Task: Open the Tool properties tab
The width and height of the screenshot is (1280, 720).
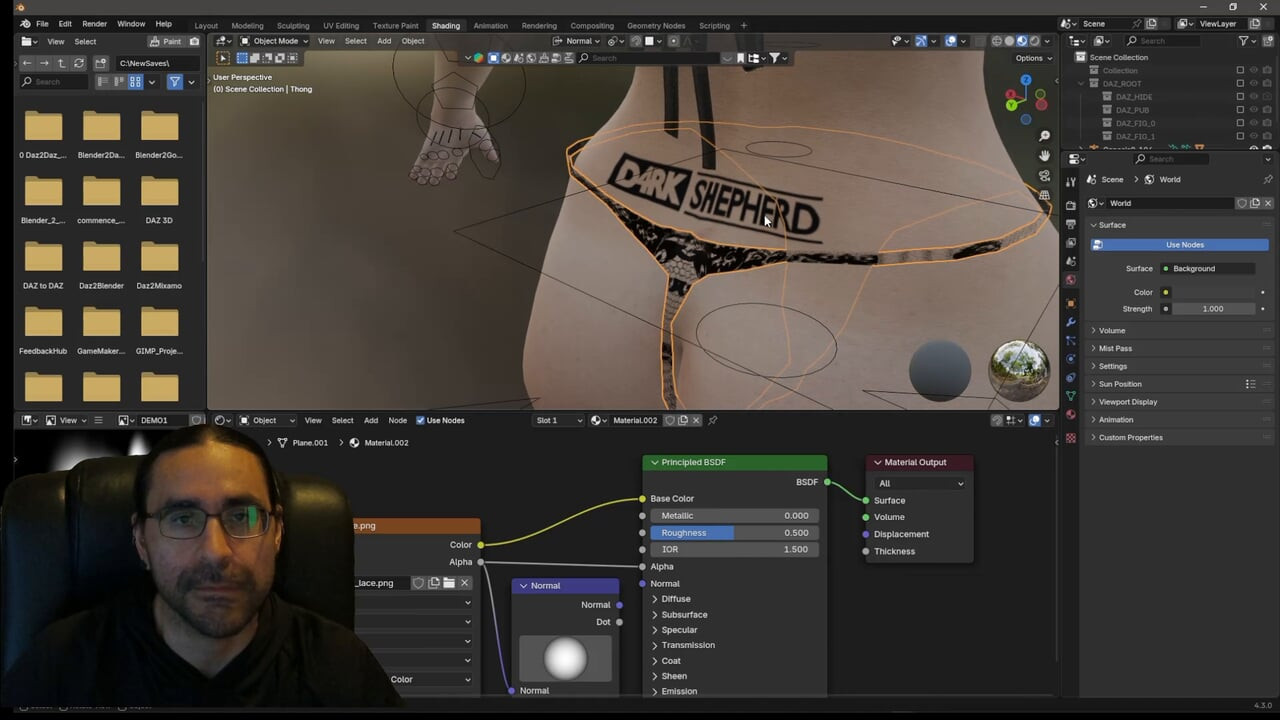Action: pyautogui.click(x=1071, y=181)
